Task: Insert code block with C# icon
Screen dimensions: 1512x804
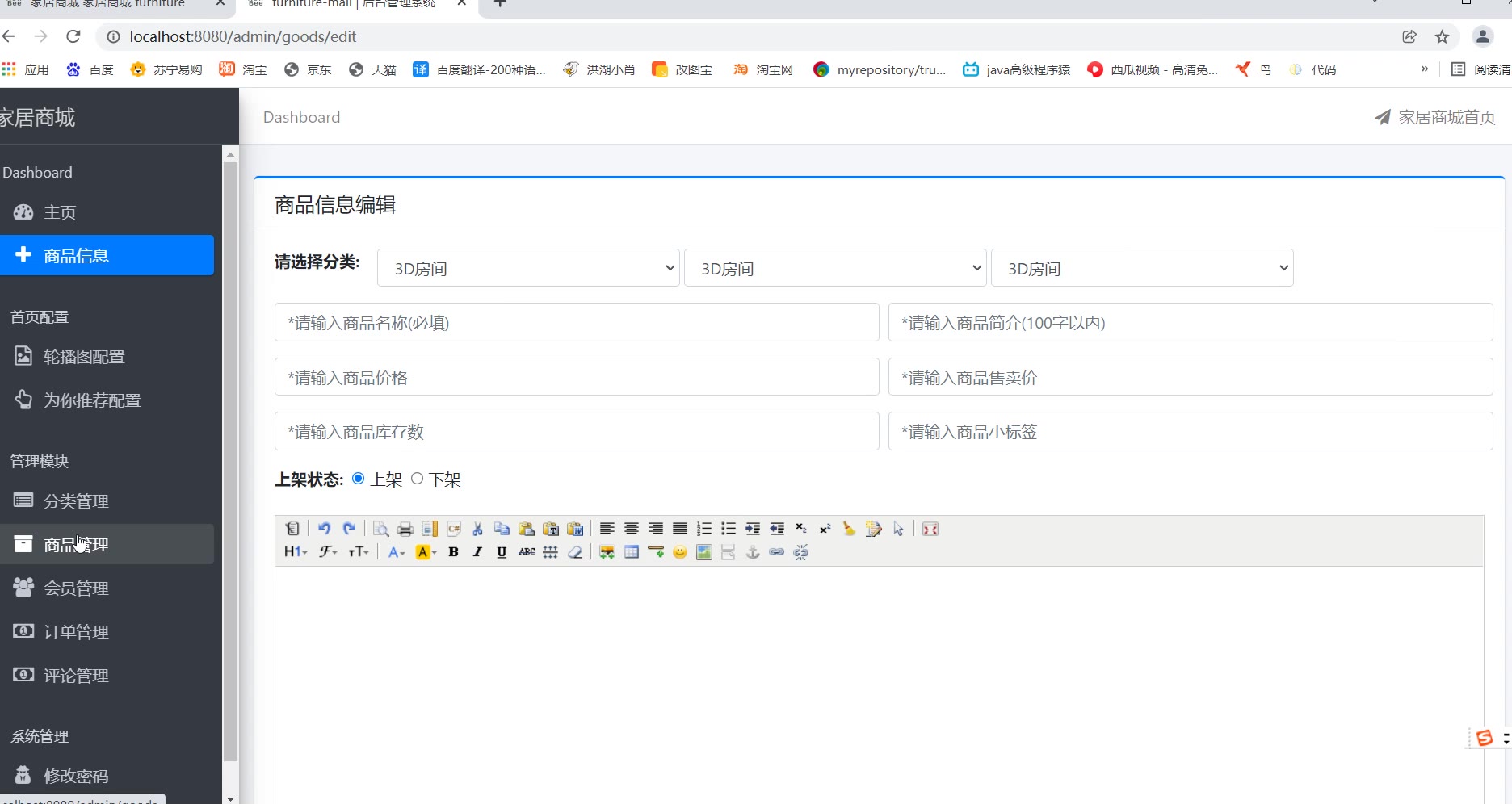Action: tap(454, 529)
